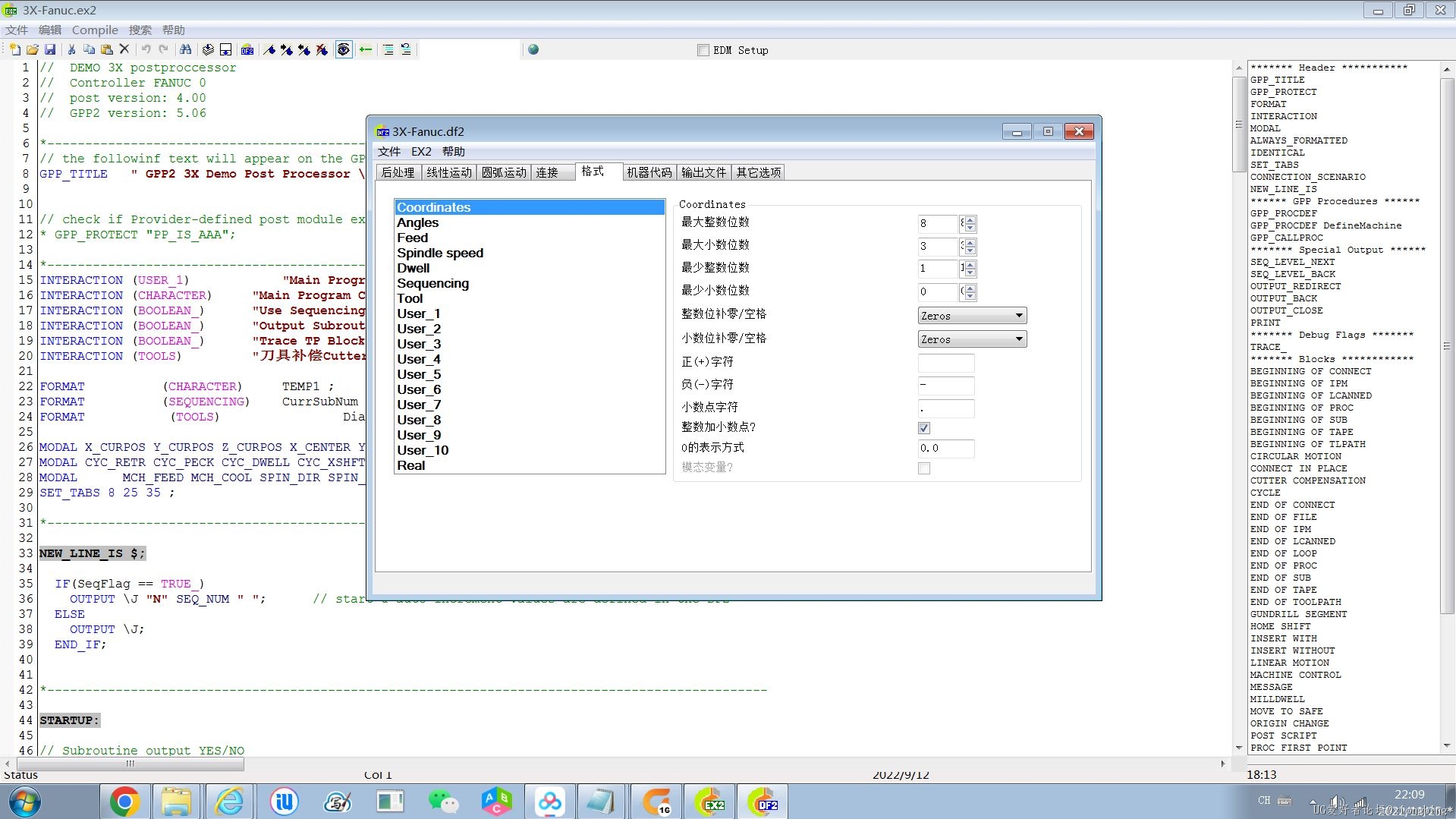Screen dimensions: 1456x819
Task: Click the clear bookmarks red X flag icon
Action: tap(322, 49)
